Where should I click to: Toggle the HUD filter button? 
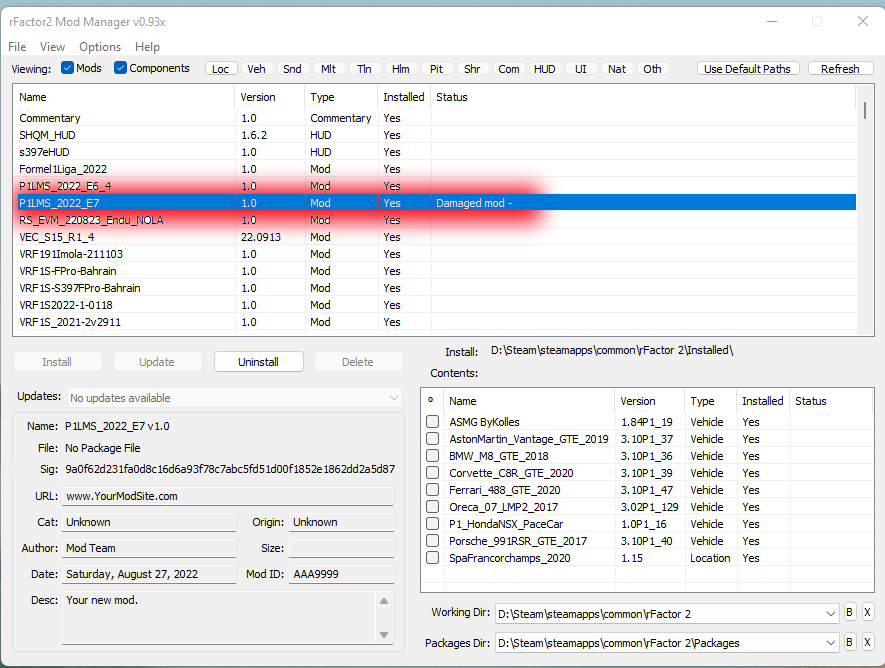[x=545, y=69]
